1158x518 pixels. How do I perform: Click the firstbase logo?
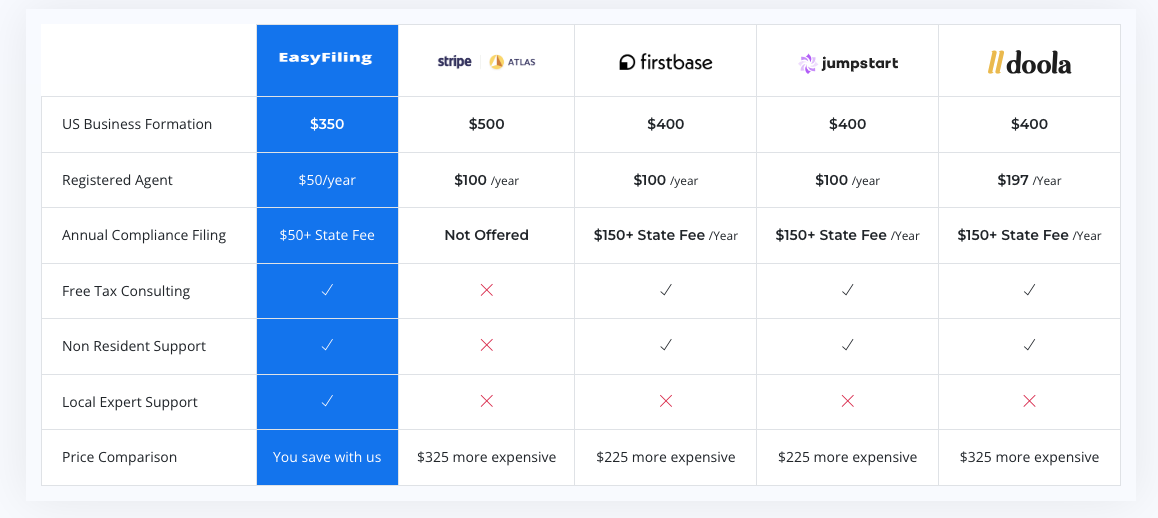tap(665, 62)
